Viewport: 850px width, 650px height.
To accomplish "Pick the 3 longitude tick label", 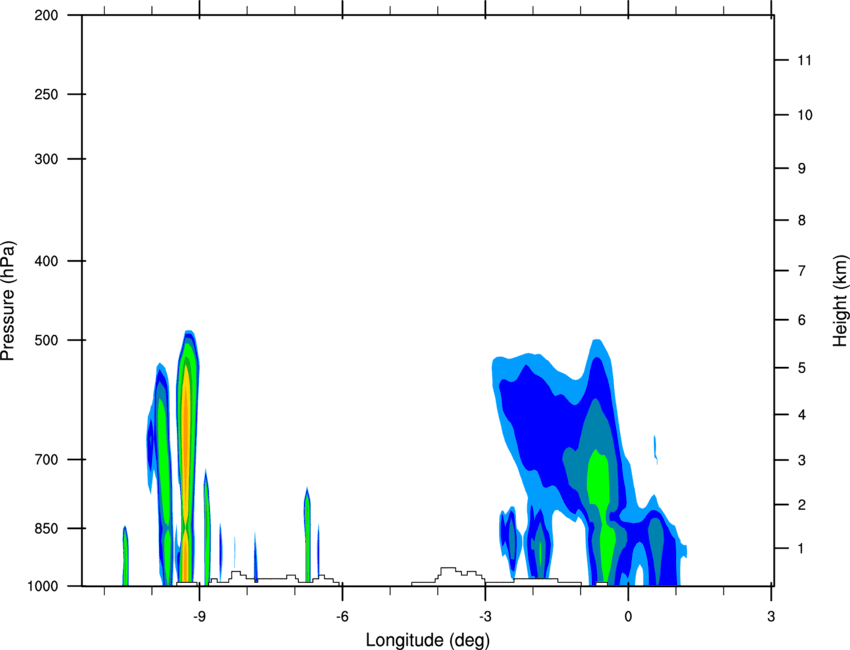I will pyautogui.click(x=771, y=616).
